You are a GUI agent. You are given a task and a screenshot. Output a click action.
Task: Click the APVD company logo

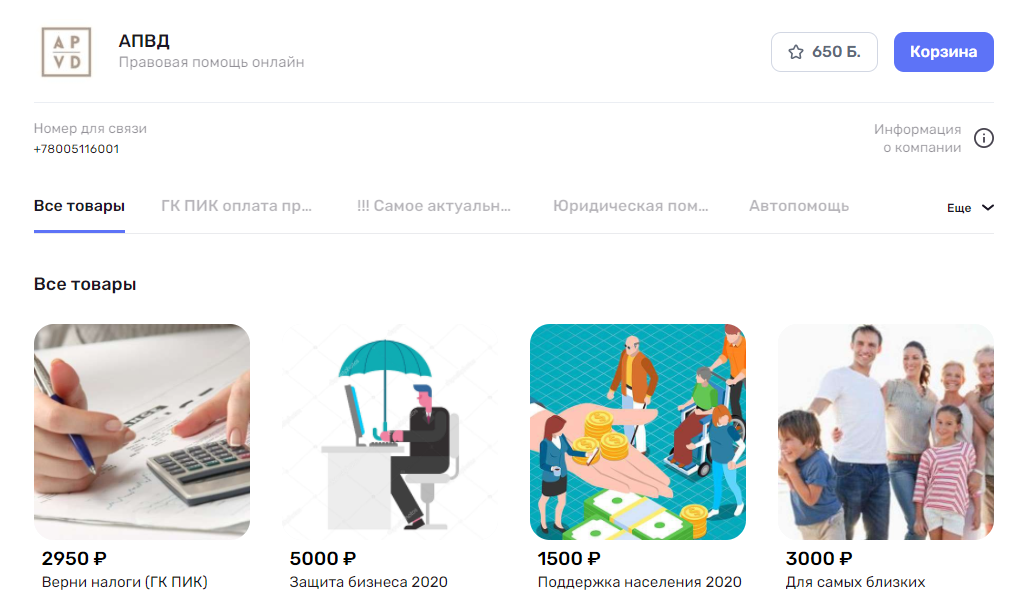point(66,52)
